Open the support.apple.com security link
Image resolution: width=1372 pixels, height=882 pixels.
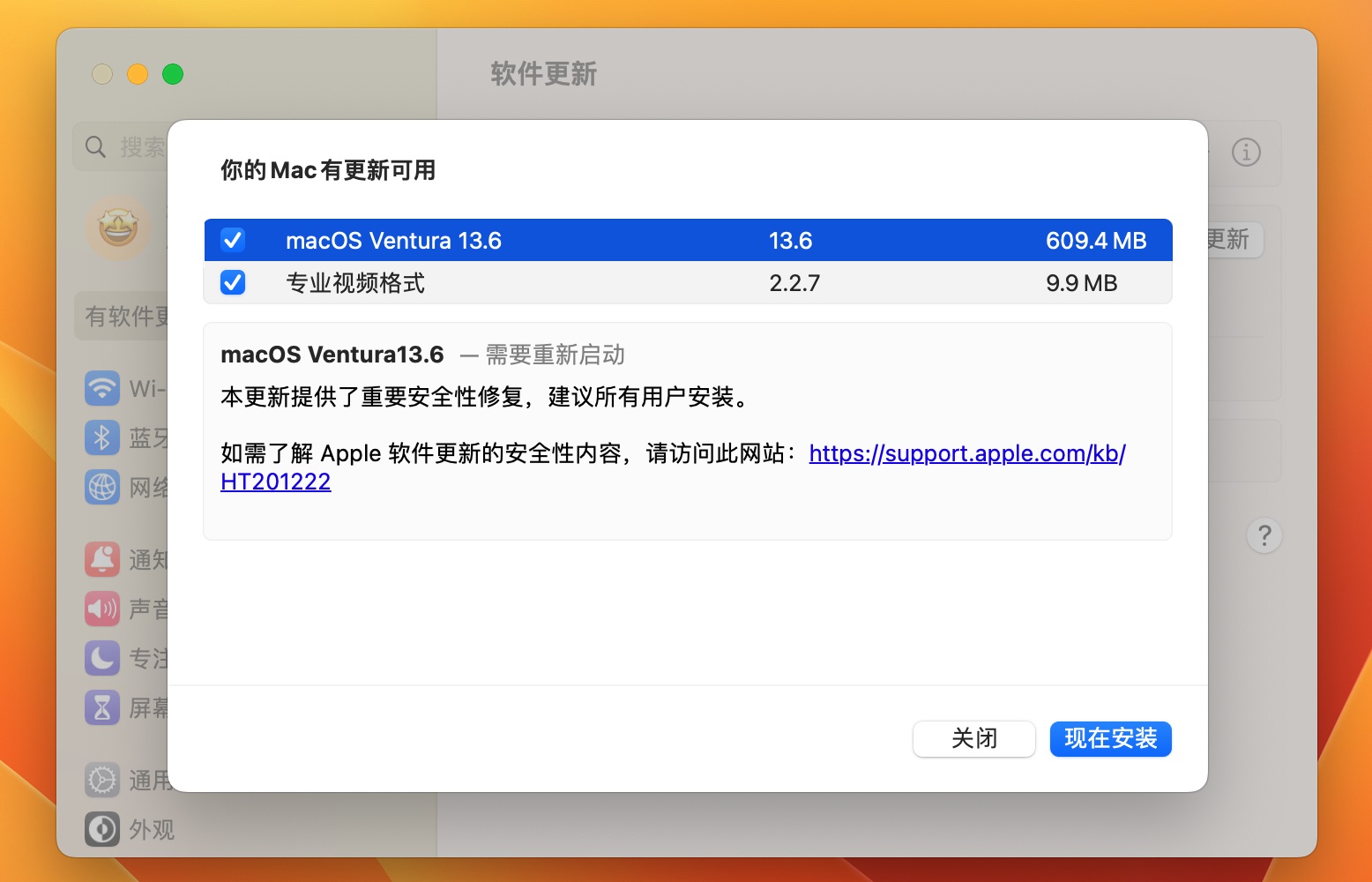tap(966, 453)
